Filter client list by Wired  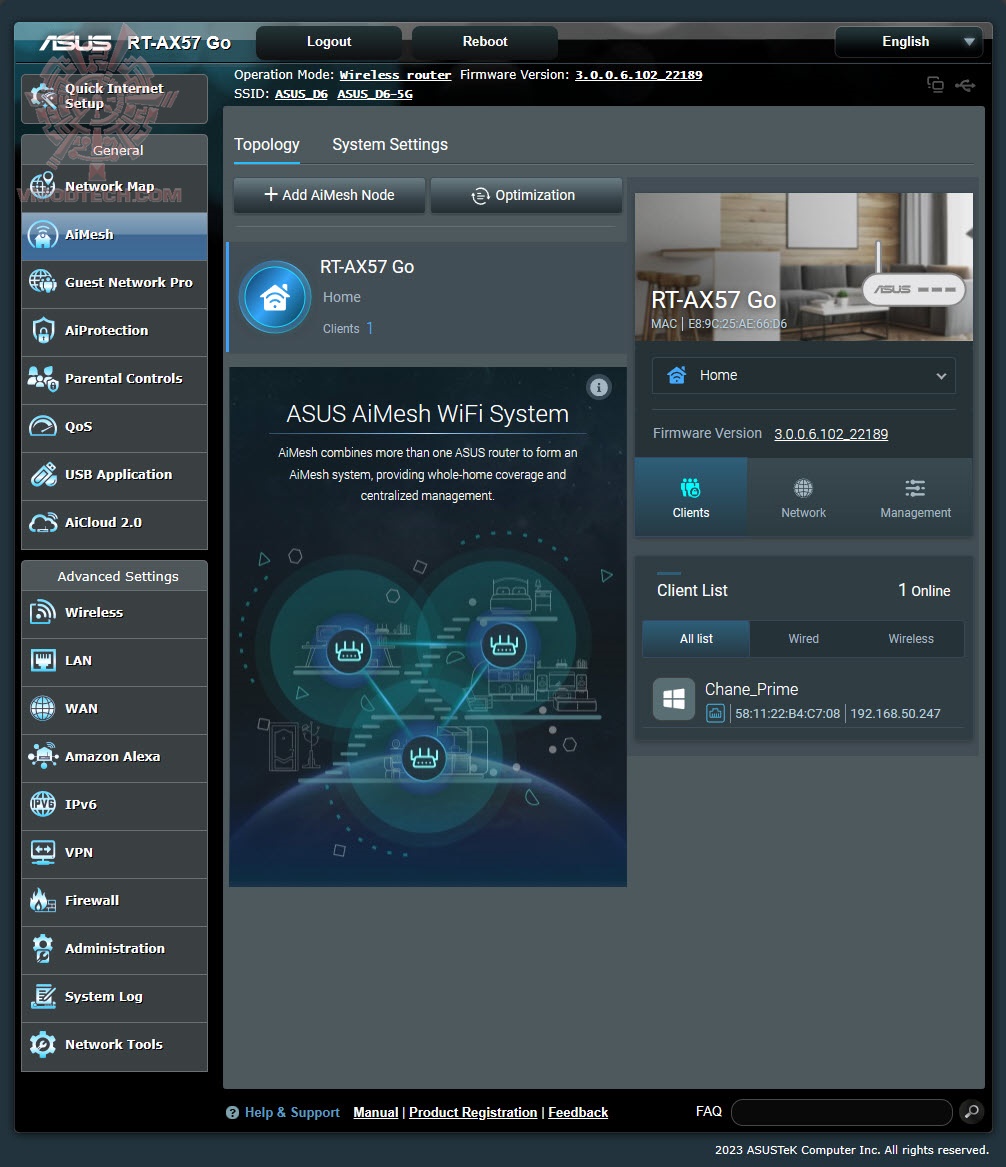coord(804,639)
